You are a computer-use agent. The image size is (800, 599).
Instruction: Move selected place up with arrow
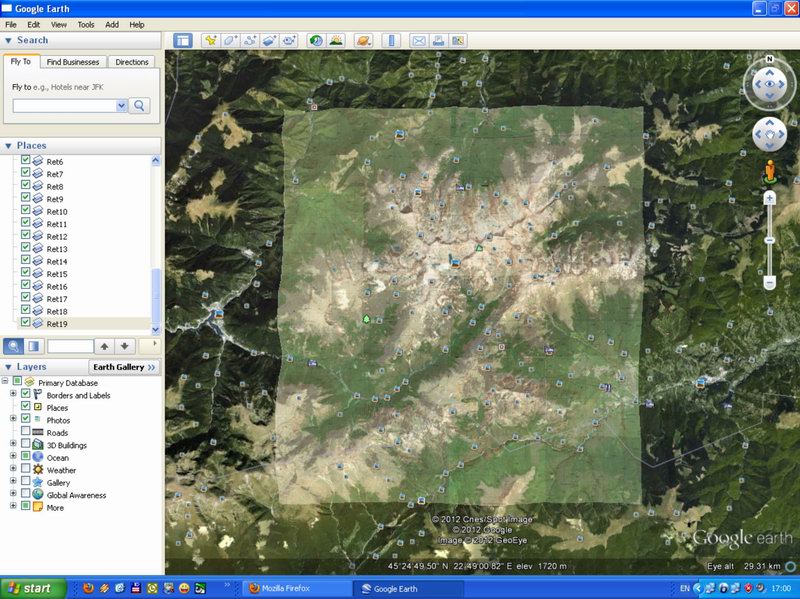[x=104, y=346]
